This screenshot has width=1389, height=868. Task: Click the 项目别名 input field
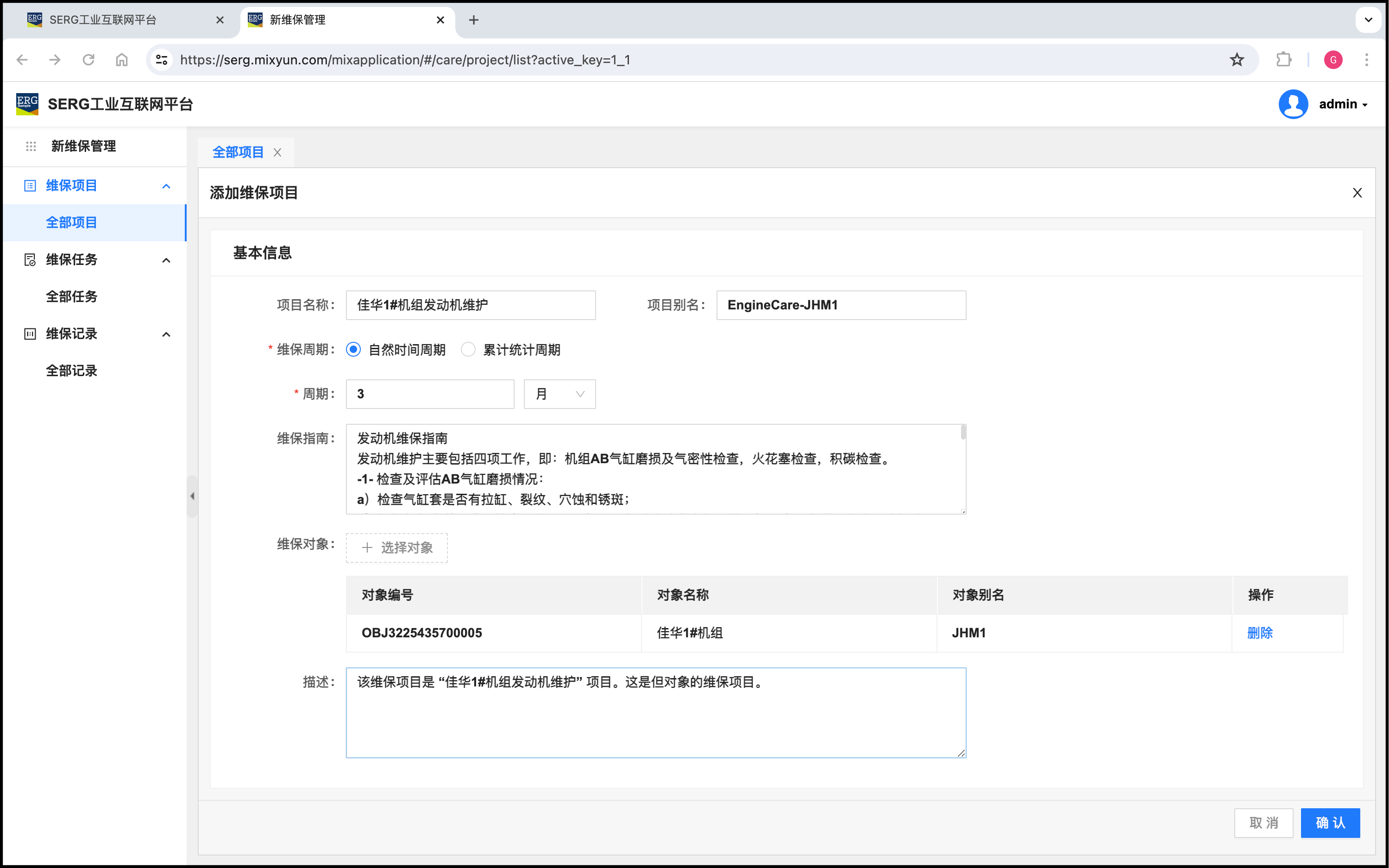tap(841, 305)
